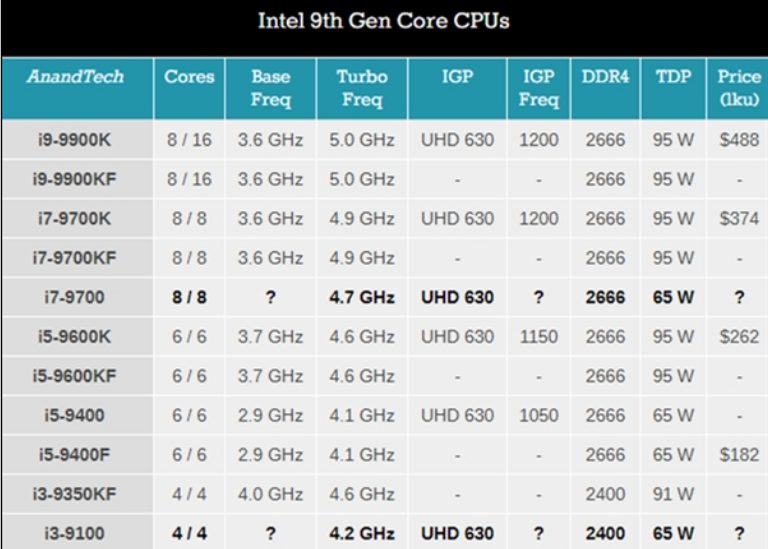Image resolution: width=768 pixels, height=549 pixels.
Task: Click the Base Freq column header
Action: click(x=271, y=88)
